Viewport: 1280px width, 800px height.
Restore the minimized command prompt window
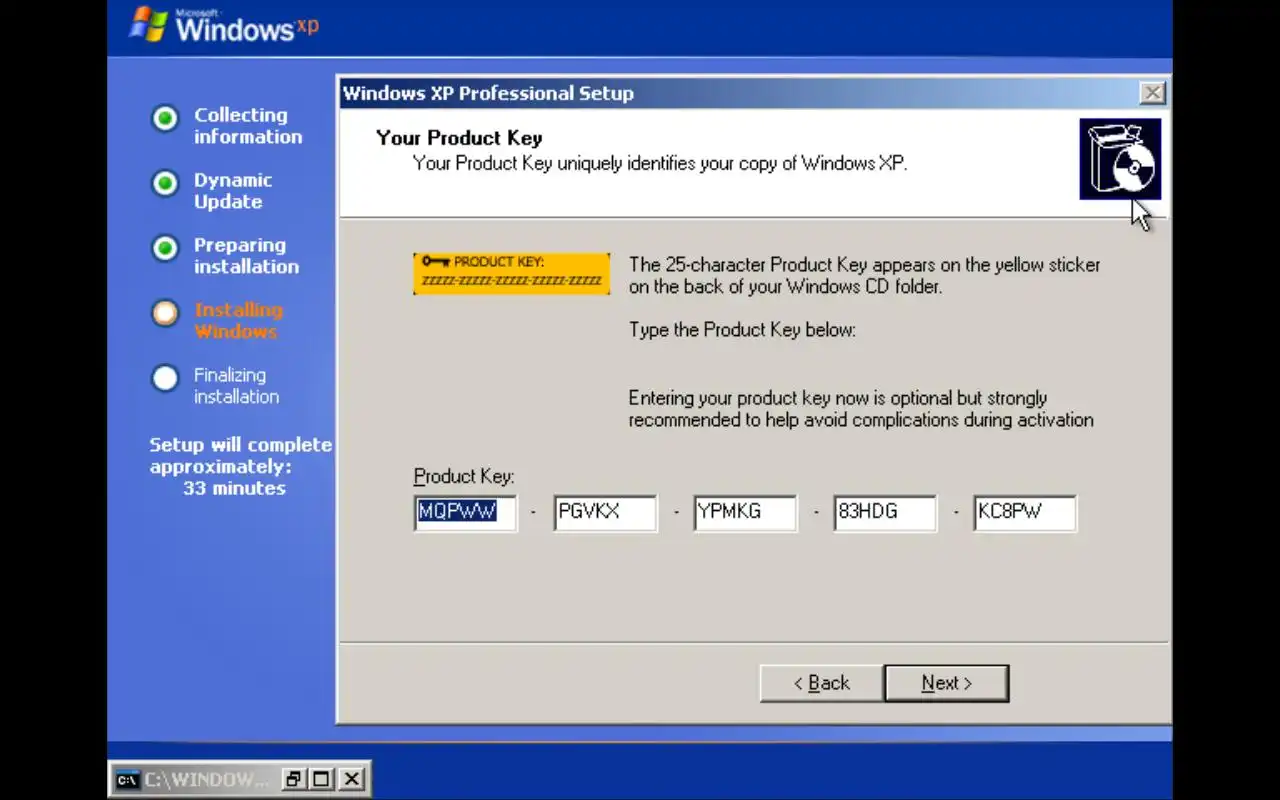coord(294,779)
